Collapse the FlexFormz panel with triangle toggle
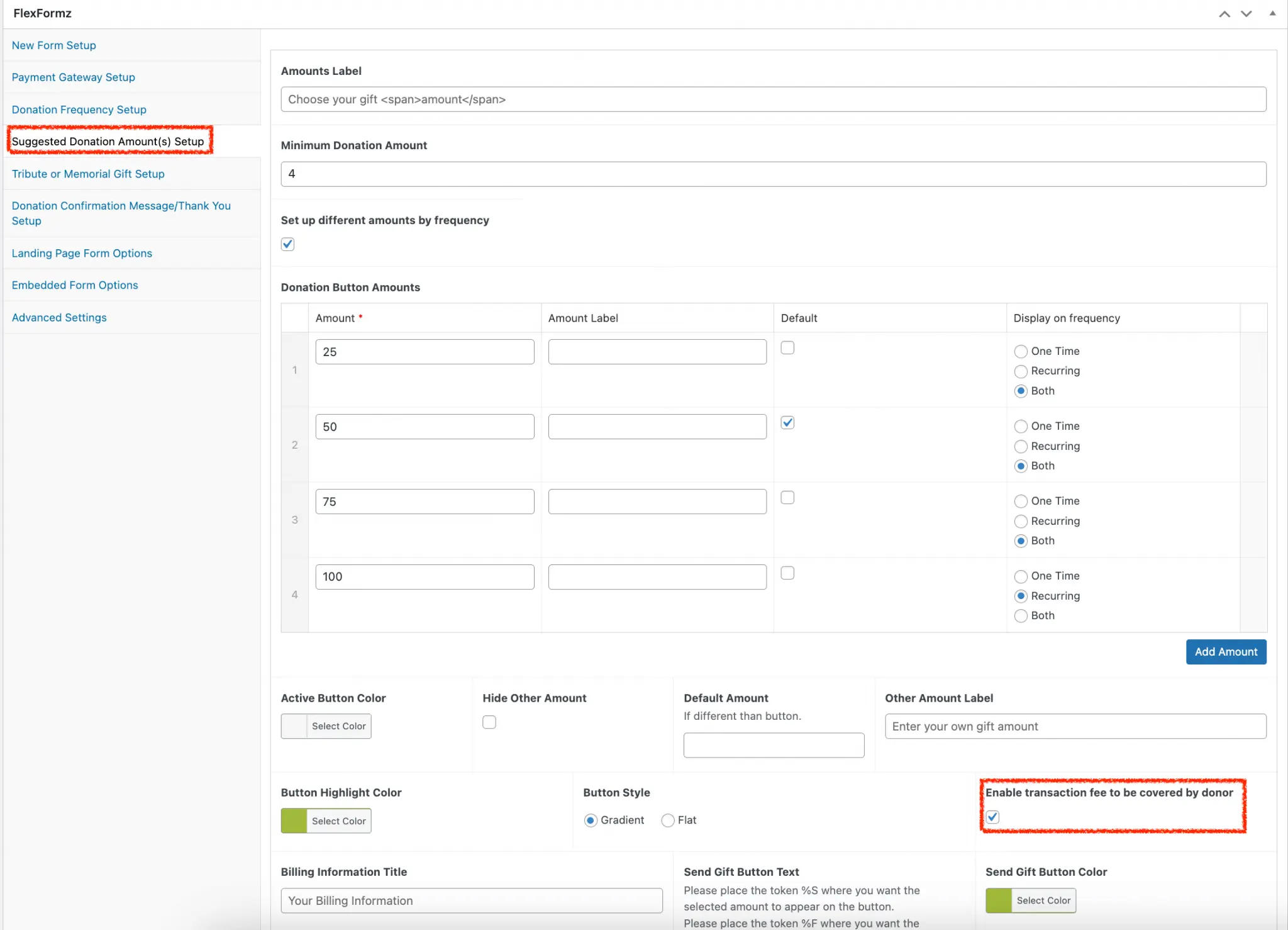 click(1272, 13)
